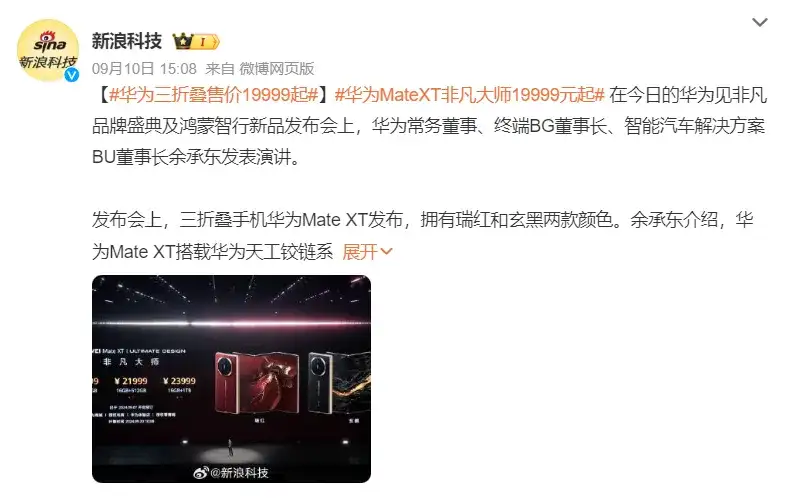The width and height of the screenshot is (789, 498).
Task: Click the ¥23999 price in the photo
Action: click(179, 381)
